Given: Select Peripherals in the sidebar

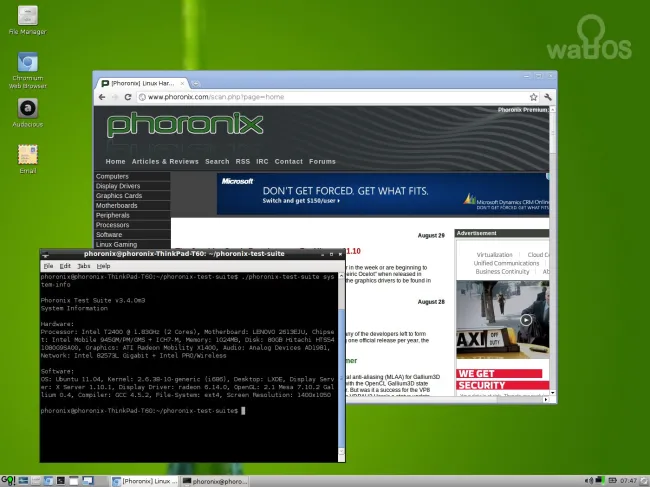Looking at the screenshot, I should pos(132,216).
